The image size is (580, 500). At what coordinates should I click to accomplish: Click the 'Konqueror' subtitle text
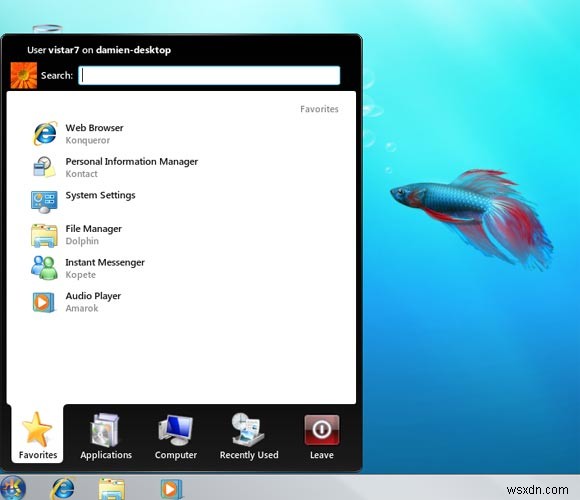(88, 141)
